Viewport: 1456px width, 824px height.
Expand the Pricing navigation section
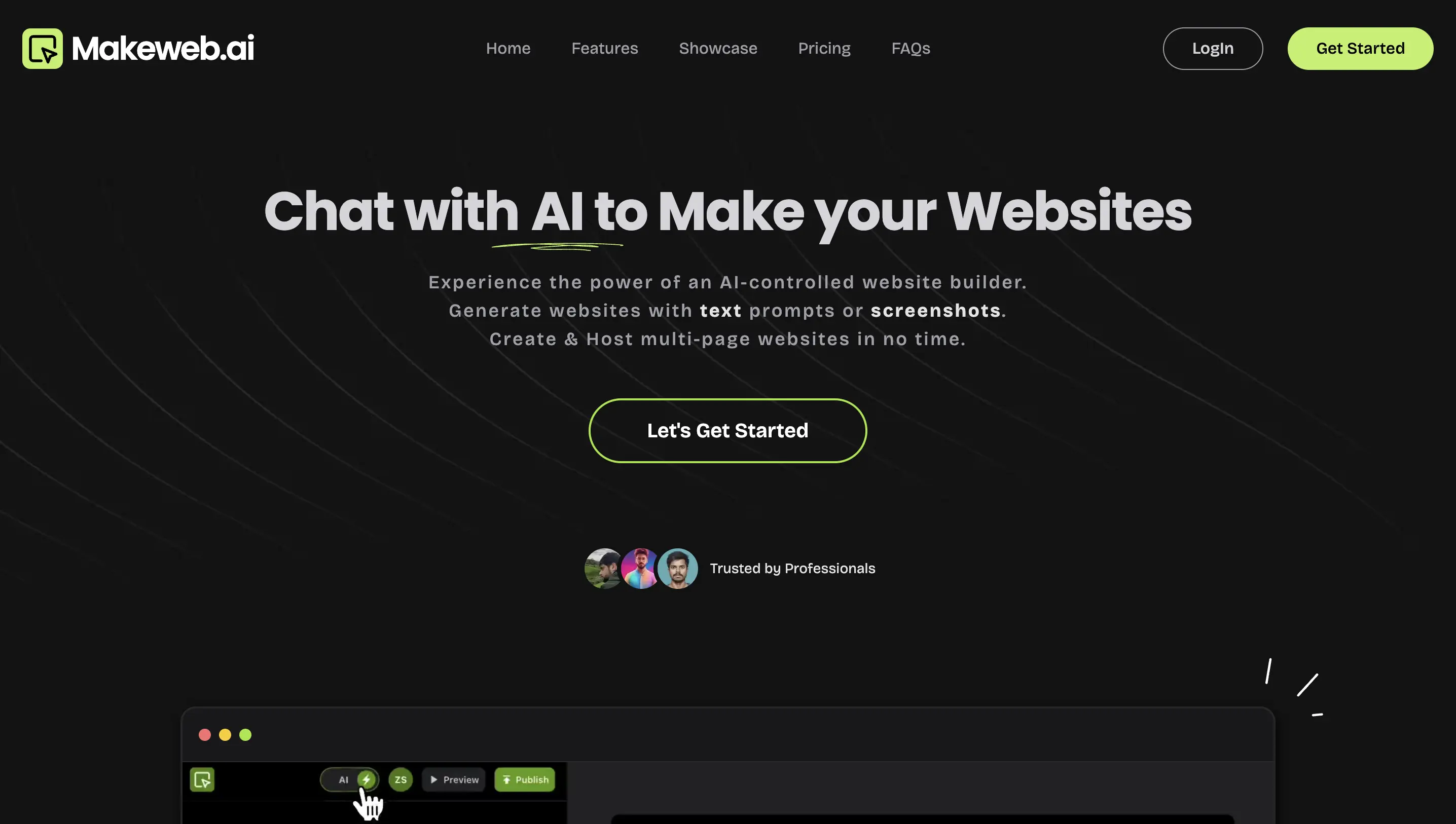pos(824,48)
